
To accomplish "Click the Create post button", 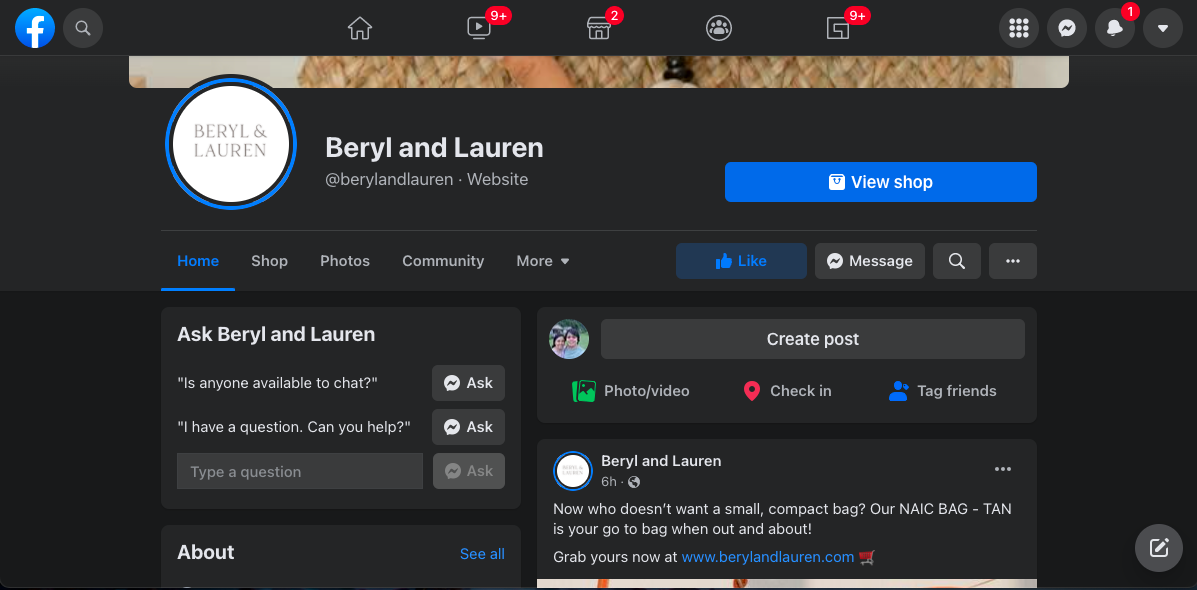I will click(812, 339).
